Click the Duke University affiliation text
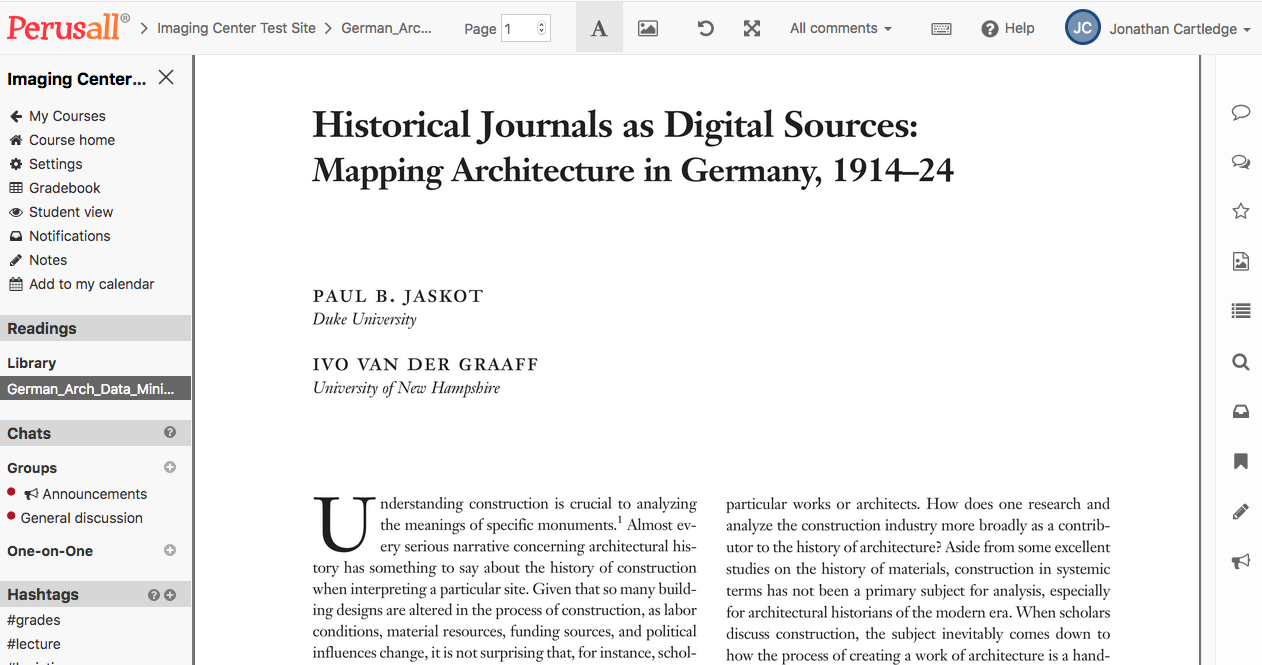 click(364, 319)
